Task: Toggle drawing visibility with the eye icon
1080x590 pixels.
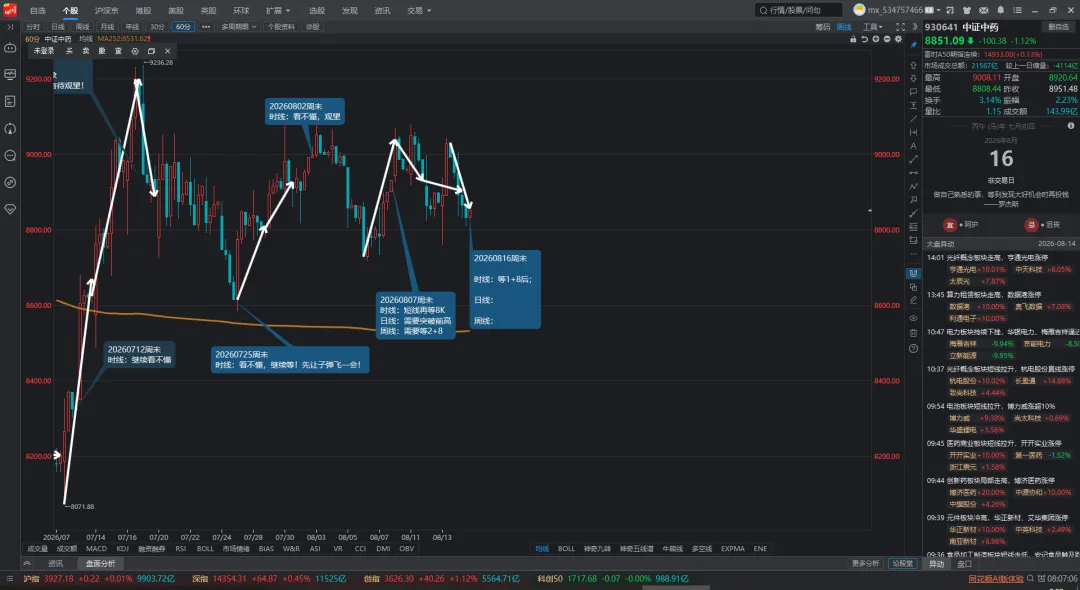Action: [913, 318]
